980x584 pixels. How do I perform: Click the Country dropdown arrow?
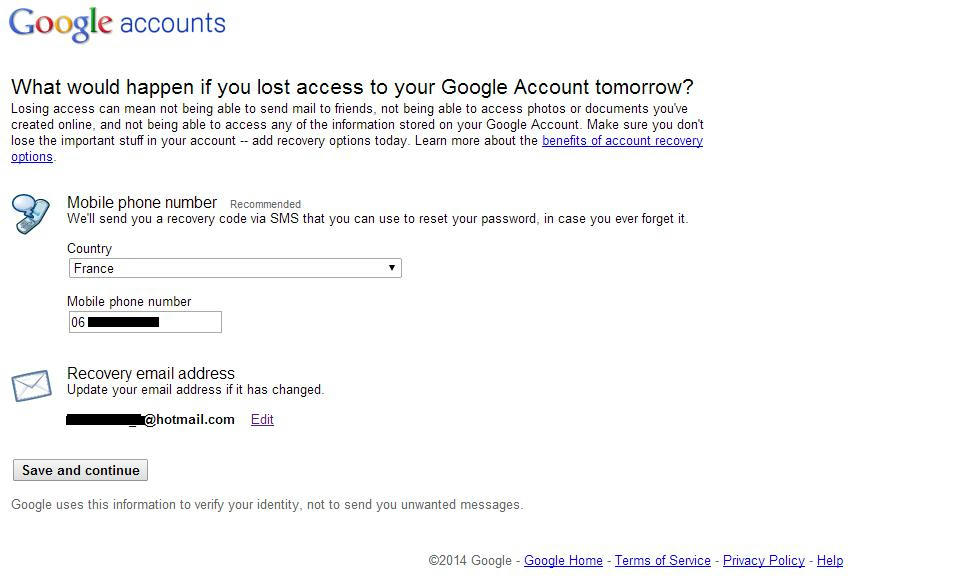pos(391,268)
